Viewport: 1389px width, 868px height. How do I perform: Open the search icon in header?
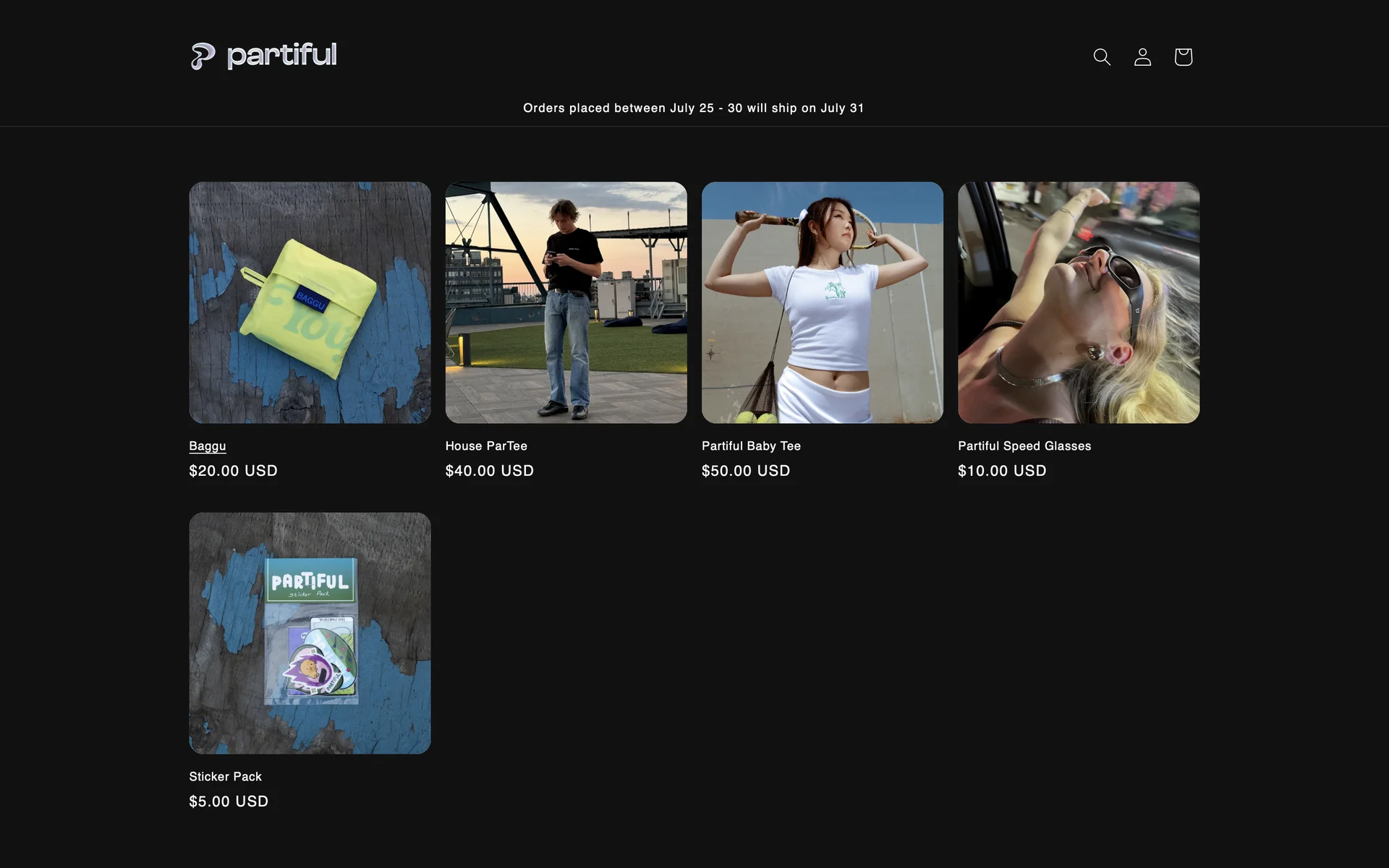pyautogui.click(x=1101, y=56)
